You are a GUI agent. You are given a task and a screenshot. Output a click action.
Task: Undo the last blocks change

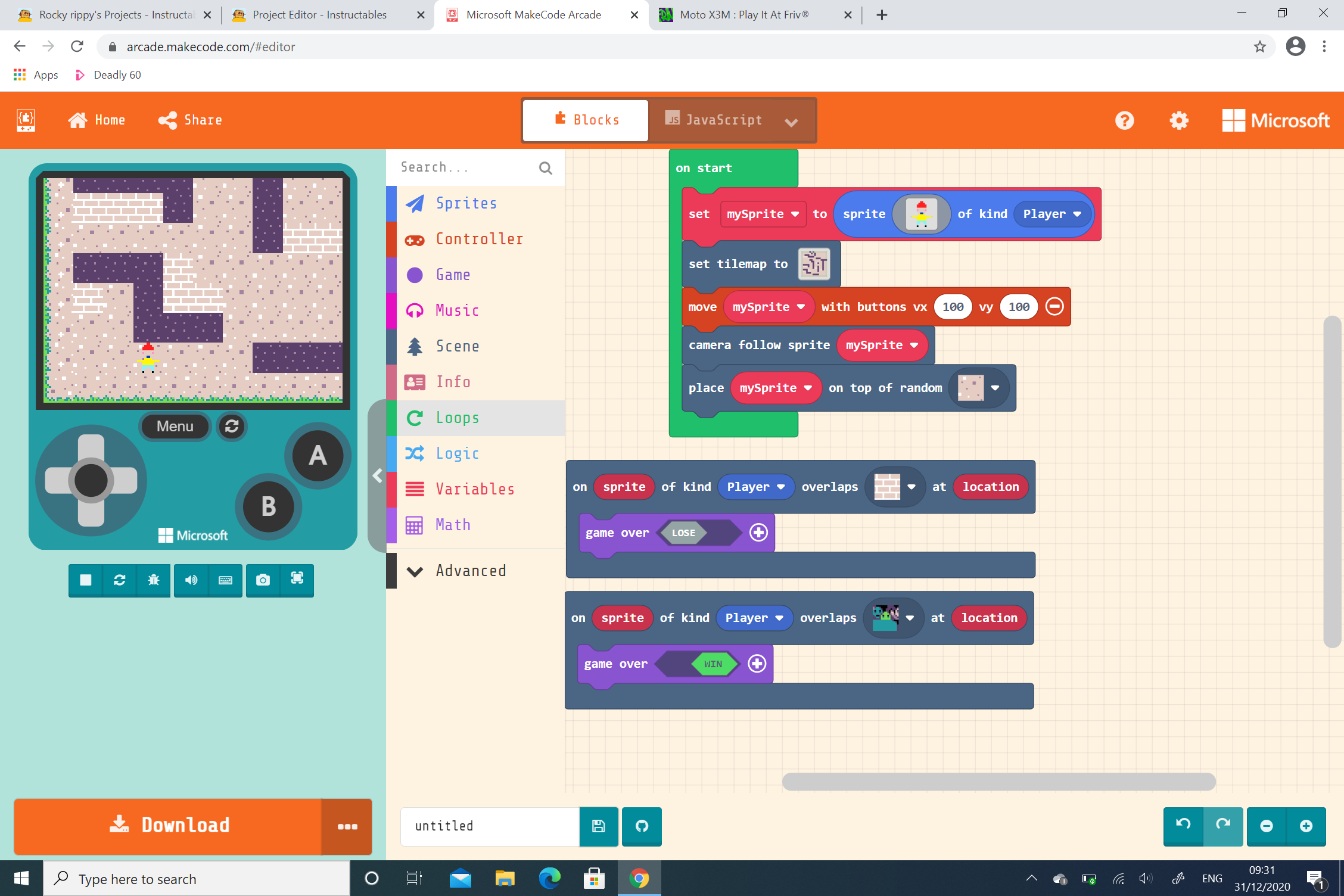pos(1183,826)
